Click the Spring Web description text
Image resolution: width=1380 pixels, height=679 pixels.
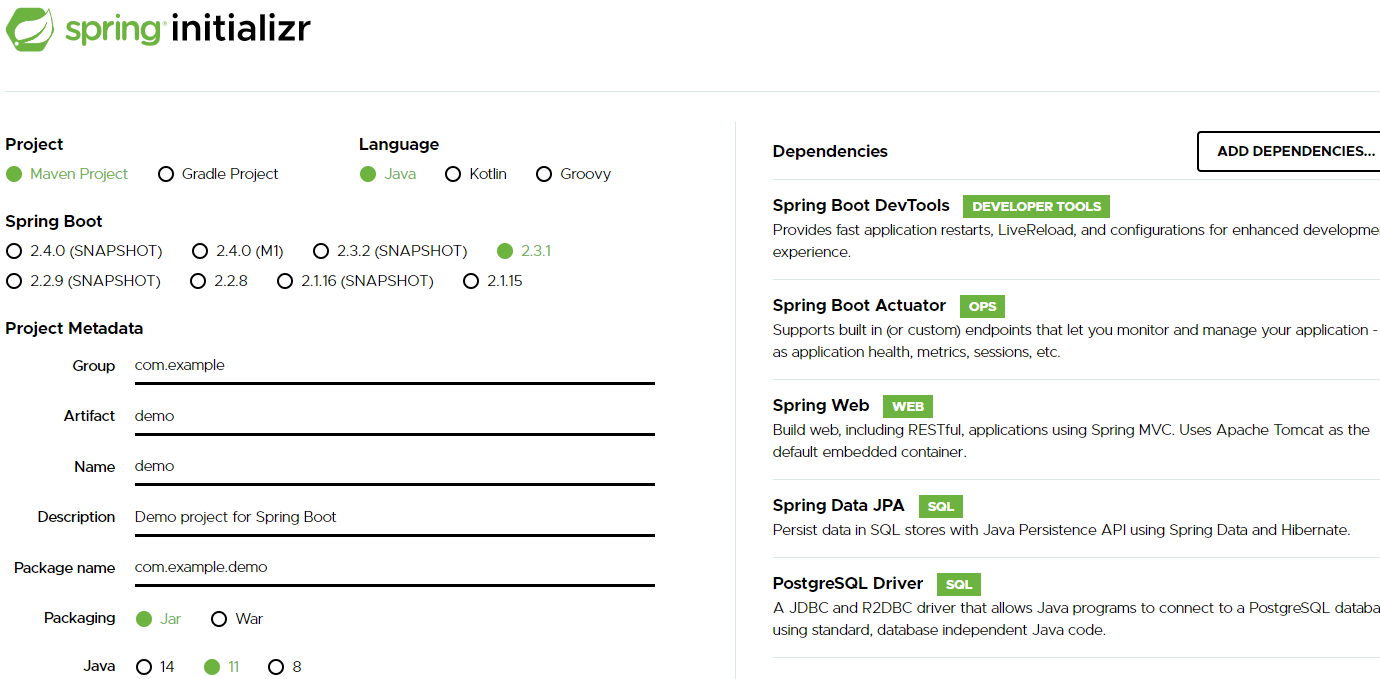click(1071, 441)
